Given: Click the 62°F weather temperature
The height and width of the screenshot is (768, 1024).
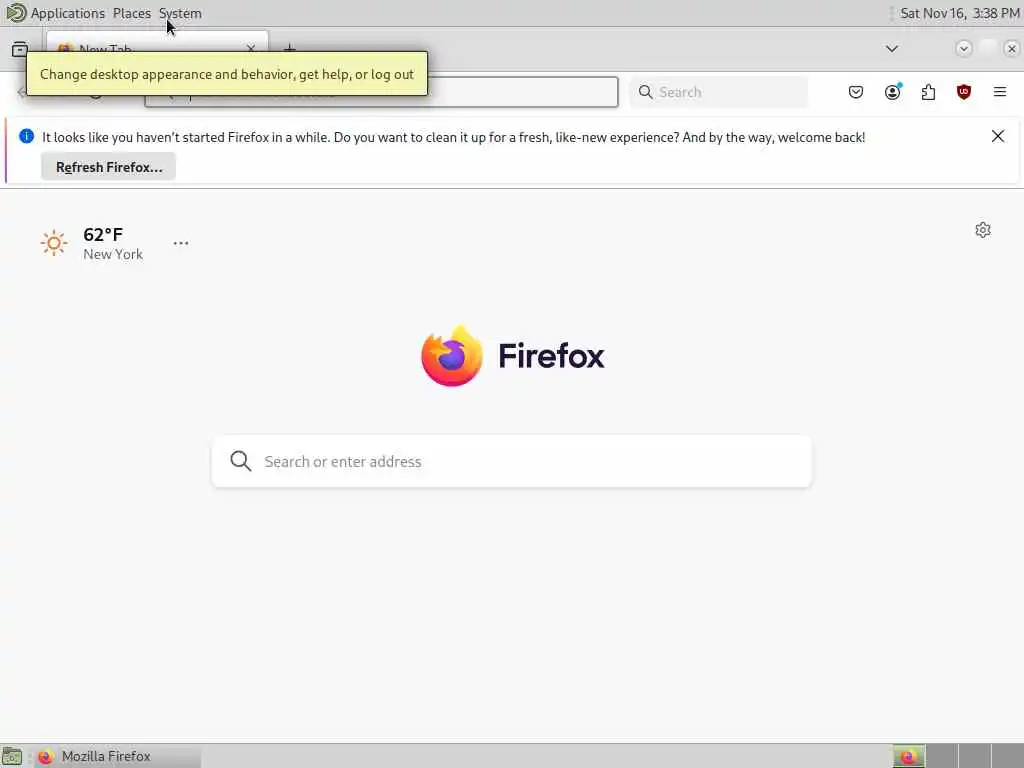Looking at the screenshot, I should pyautogui.click(x=103, y=234).
